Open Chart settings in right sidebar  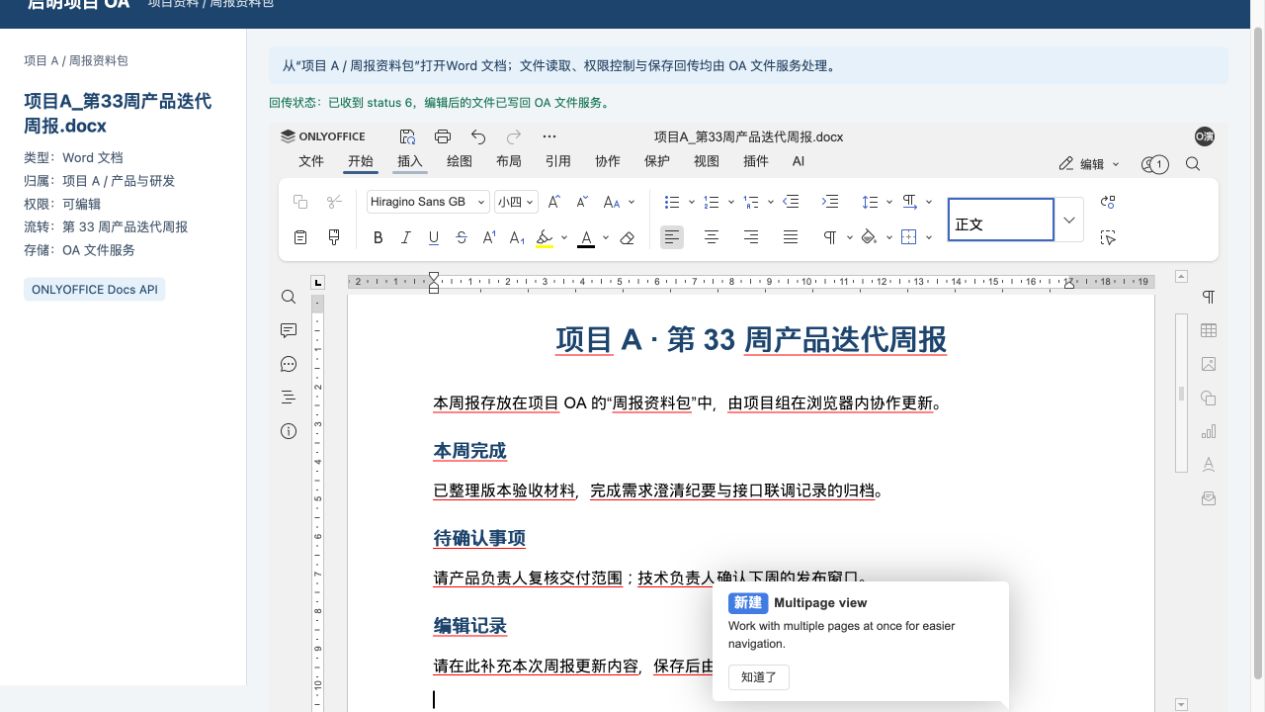[x=1208, y=431]
